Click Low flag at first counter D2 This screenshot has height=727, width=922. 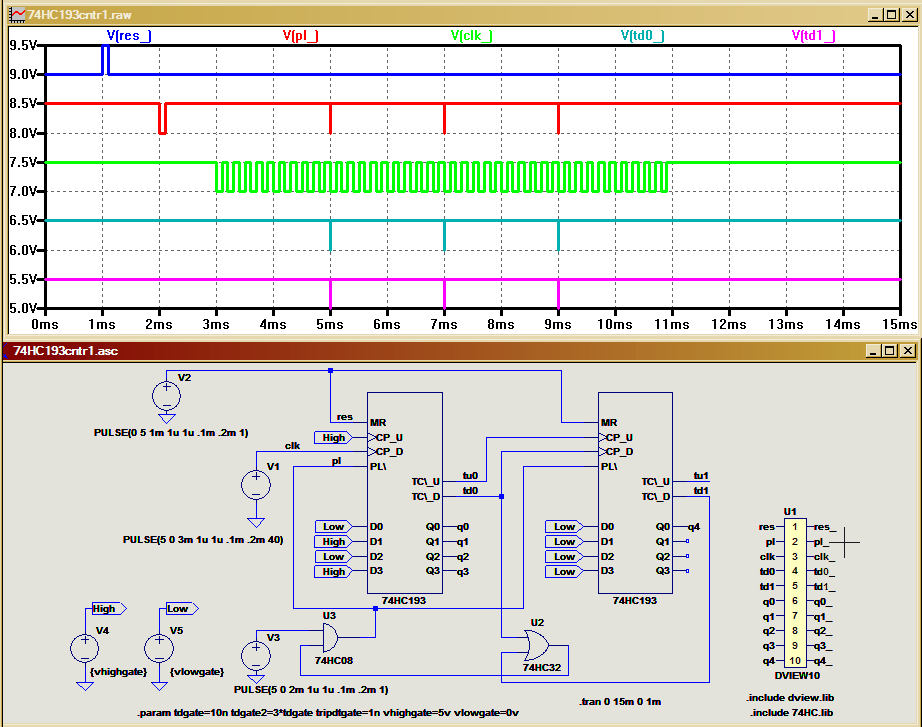[x=333, y=556]
